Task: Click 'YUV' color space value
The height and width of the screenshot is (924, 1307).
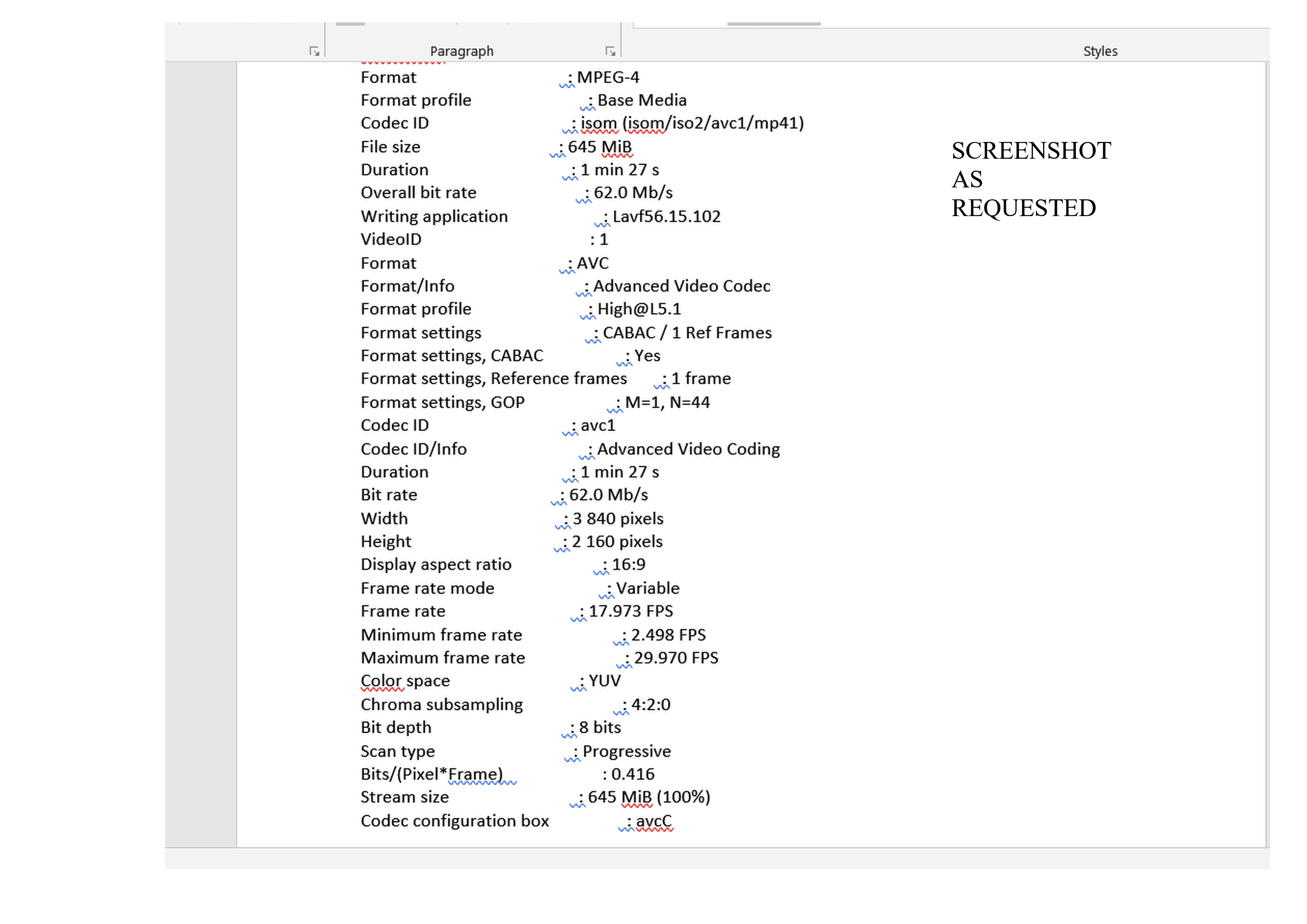Action: click(605, 680)
